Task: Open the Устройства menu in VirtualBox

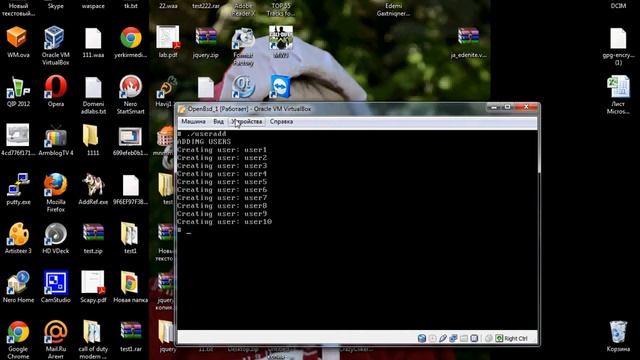Action: (x=247, y=122)
